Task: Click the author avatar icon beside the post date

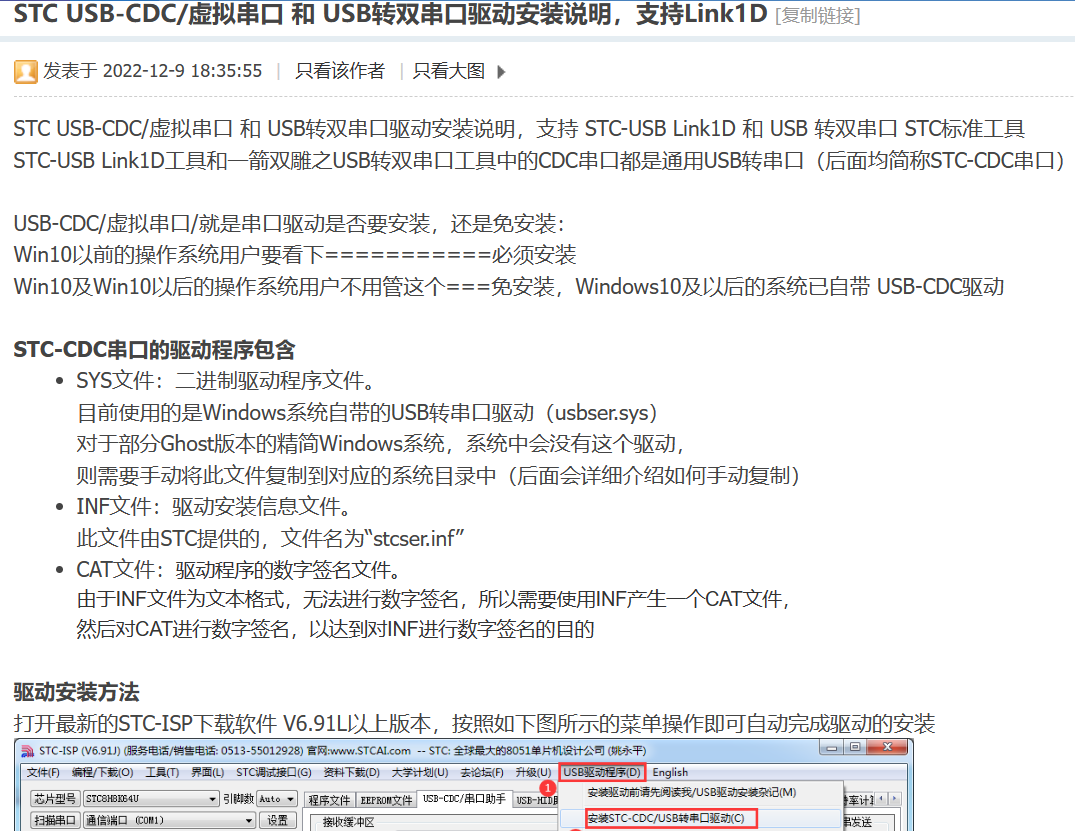Action: click(x=25, y=71)
